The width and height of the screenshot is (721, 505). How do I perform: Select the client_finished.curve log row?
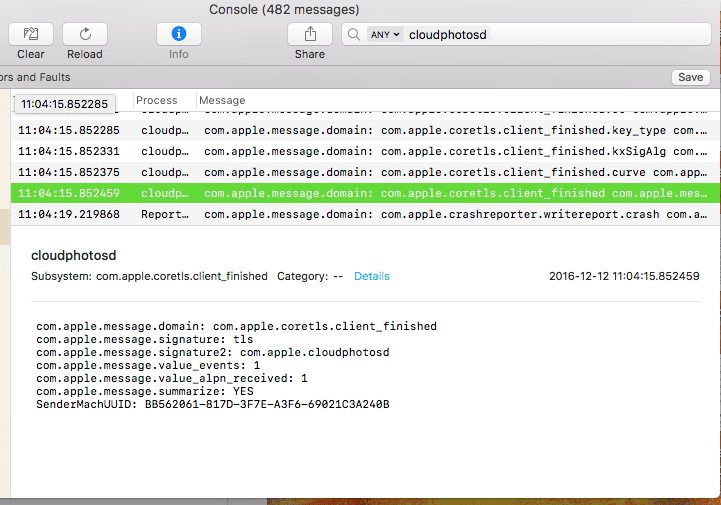[365, 172]
